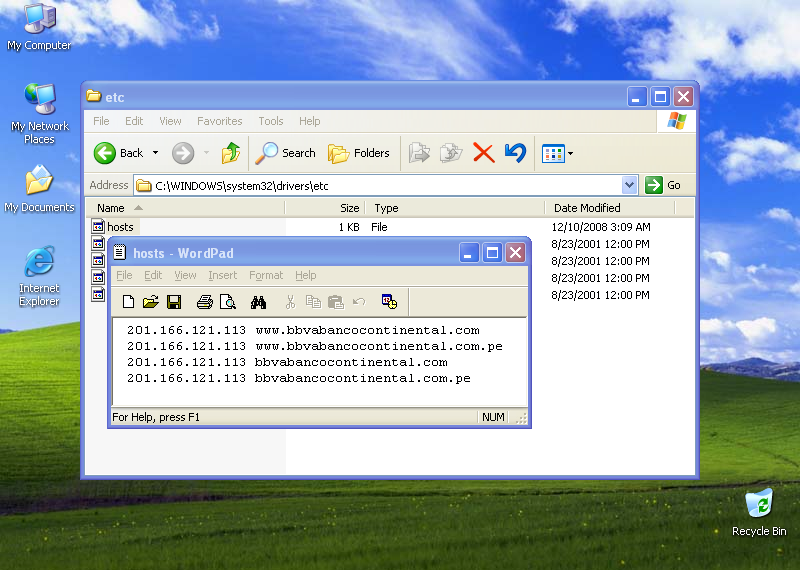The image size is (800, 570).
Task: Click the Undo icon in Explorer toolbar
Action: pyautogui.click(x=515, y=153)
